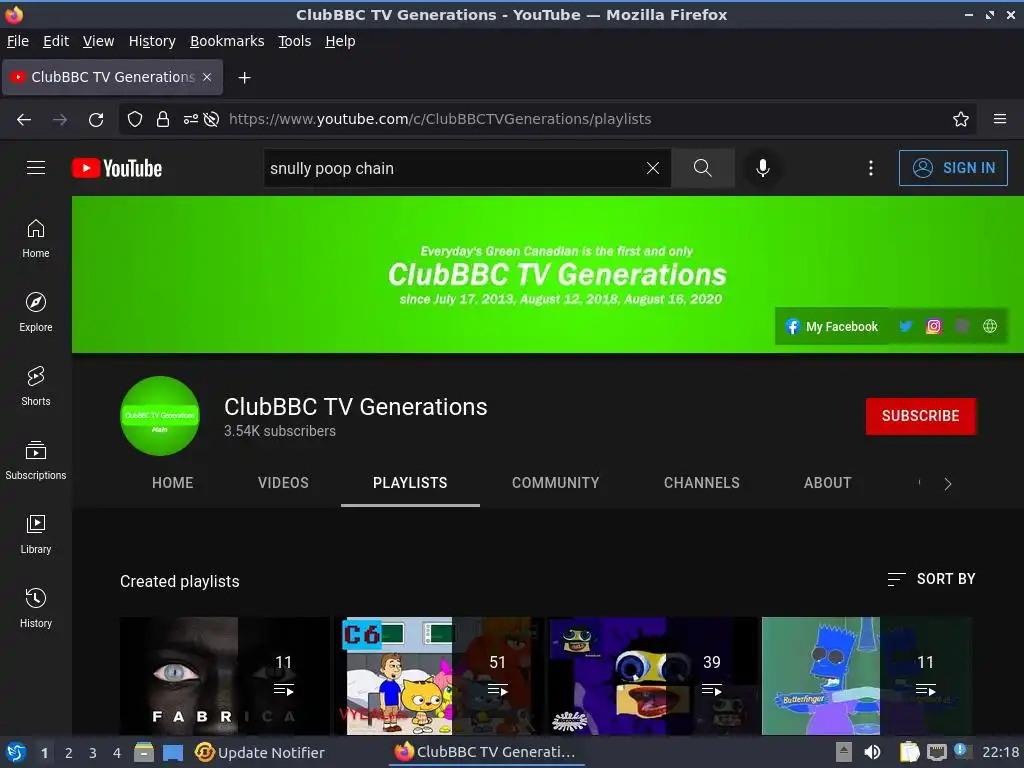
Task: Click the YouTube logo
Action: point(117,168)
